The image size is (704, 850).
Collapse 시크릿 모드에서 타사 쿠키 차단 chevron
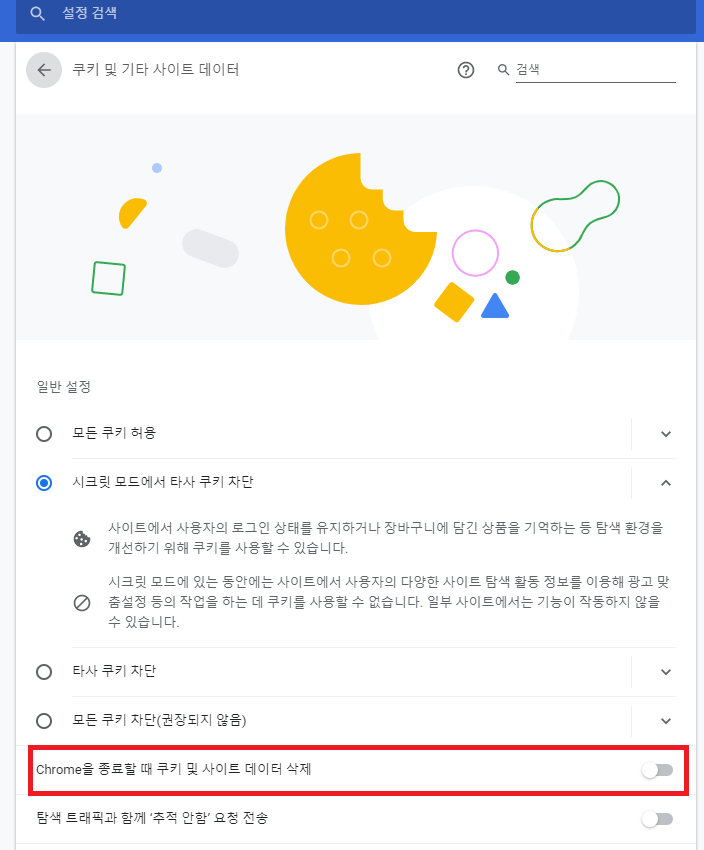tap(667, 483)
